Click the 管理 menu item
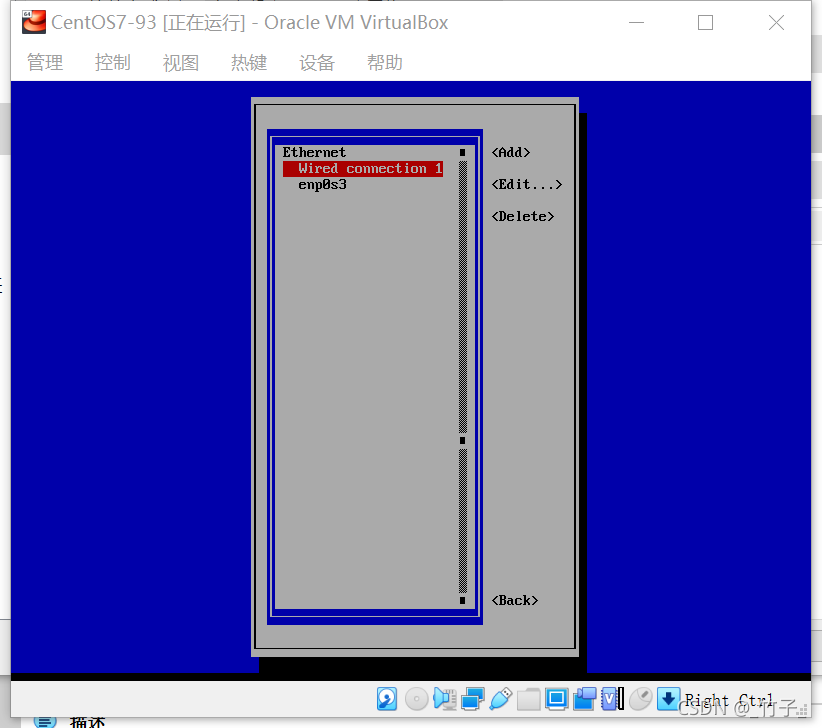Screen dimensions: 822x728 [44, 62]
